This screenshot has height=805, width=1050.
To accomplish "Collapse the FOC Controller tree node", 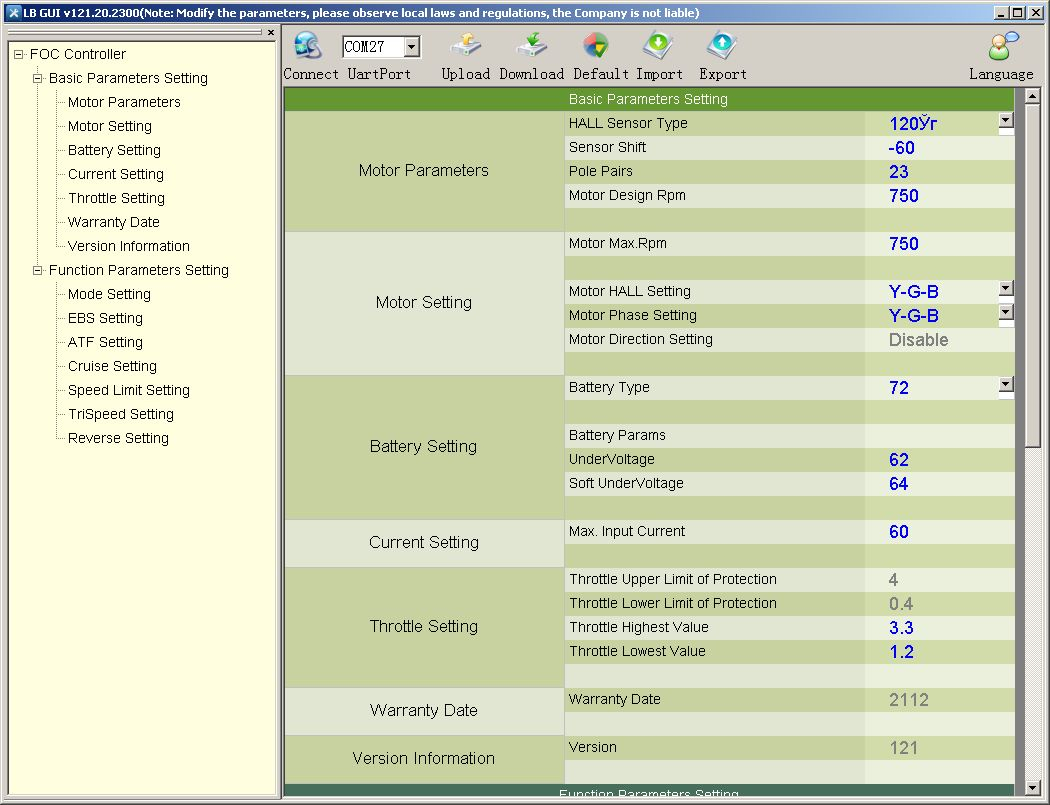I will coord(19,54).
